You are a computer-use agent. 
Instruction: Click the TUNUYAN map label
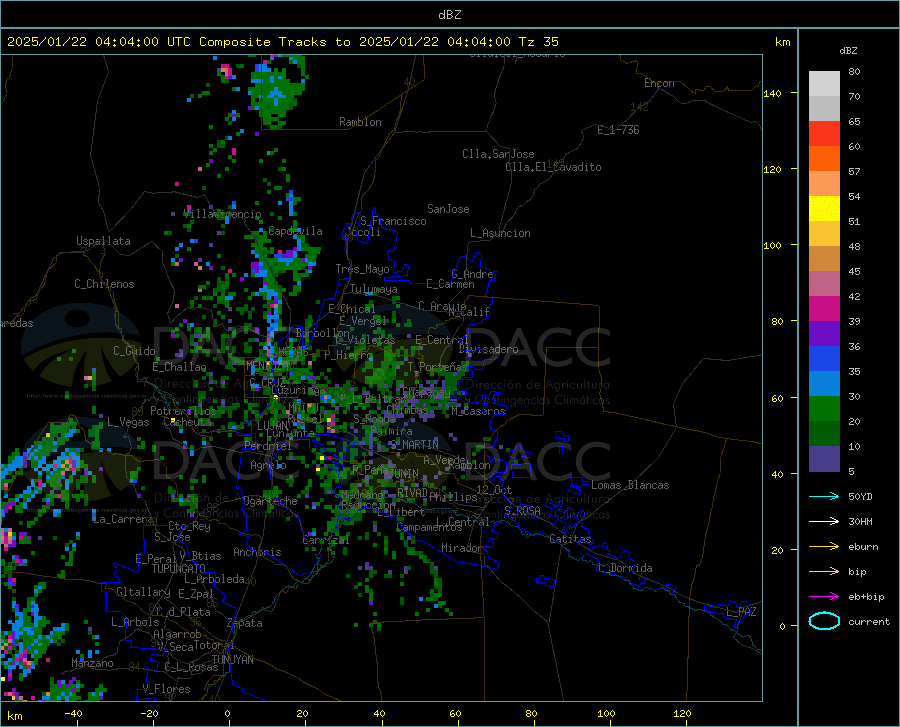coord(232,659)
